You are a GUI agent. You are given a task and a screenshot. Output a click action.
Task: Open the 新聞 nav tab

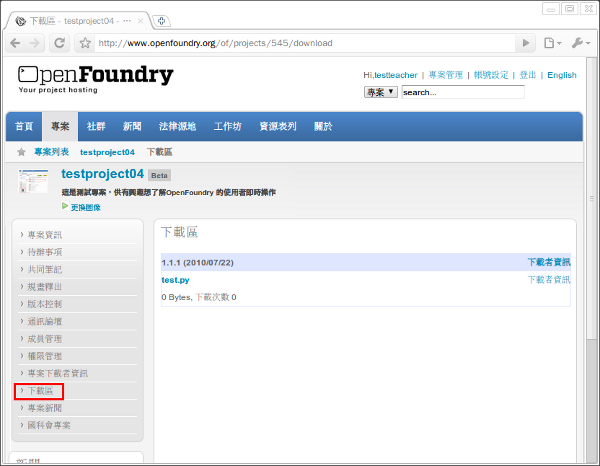click(132, 126)
